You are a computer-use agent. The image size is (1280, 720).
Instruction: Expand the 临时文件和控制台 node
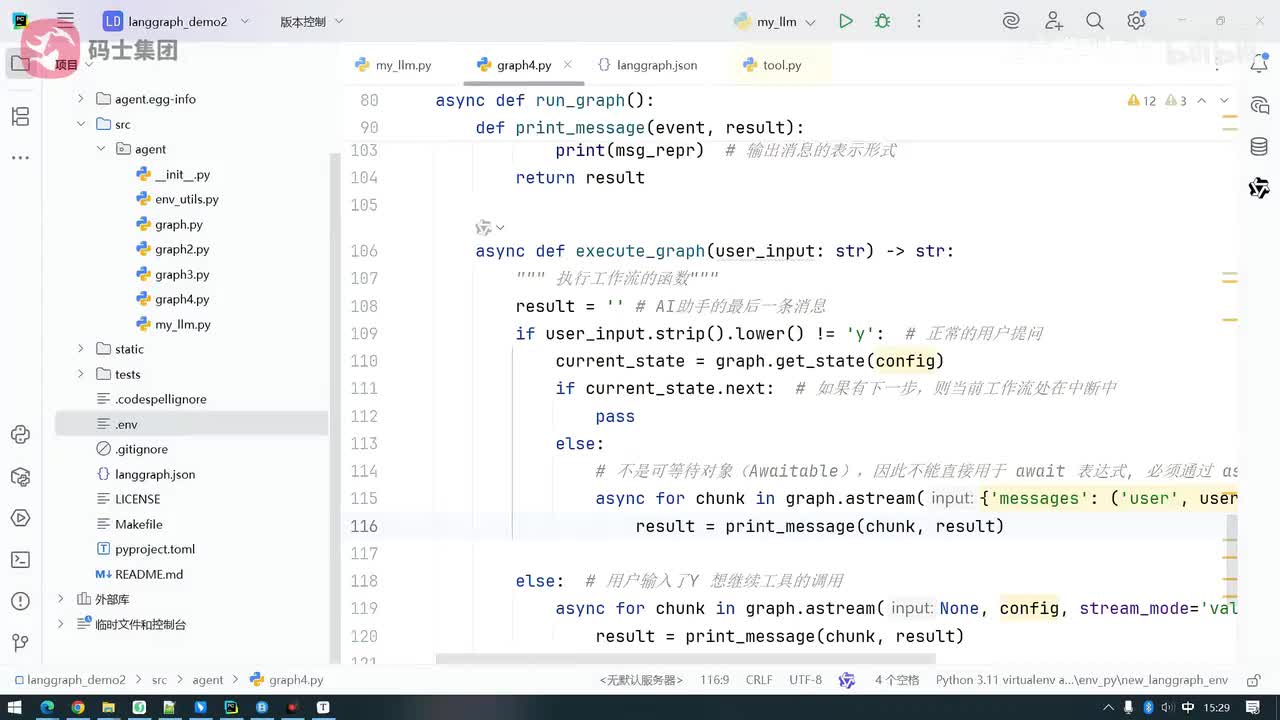60,624
